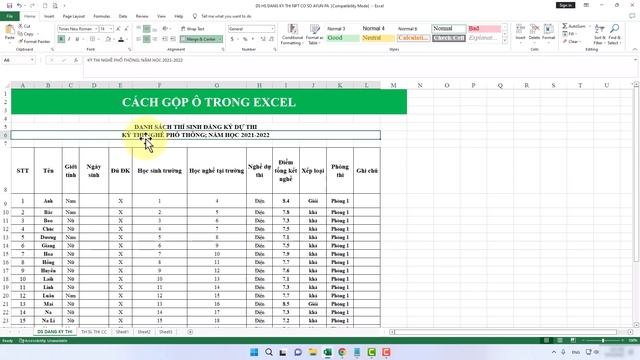Click the Top Align icon
The width and height of the screenshot is (640, 360).
[139, 29]
